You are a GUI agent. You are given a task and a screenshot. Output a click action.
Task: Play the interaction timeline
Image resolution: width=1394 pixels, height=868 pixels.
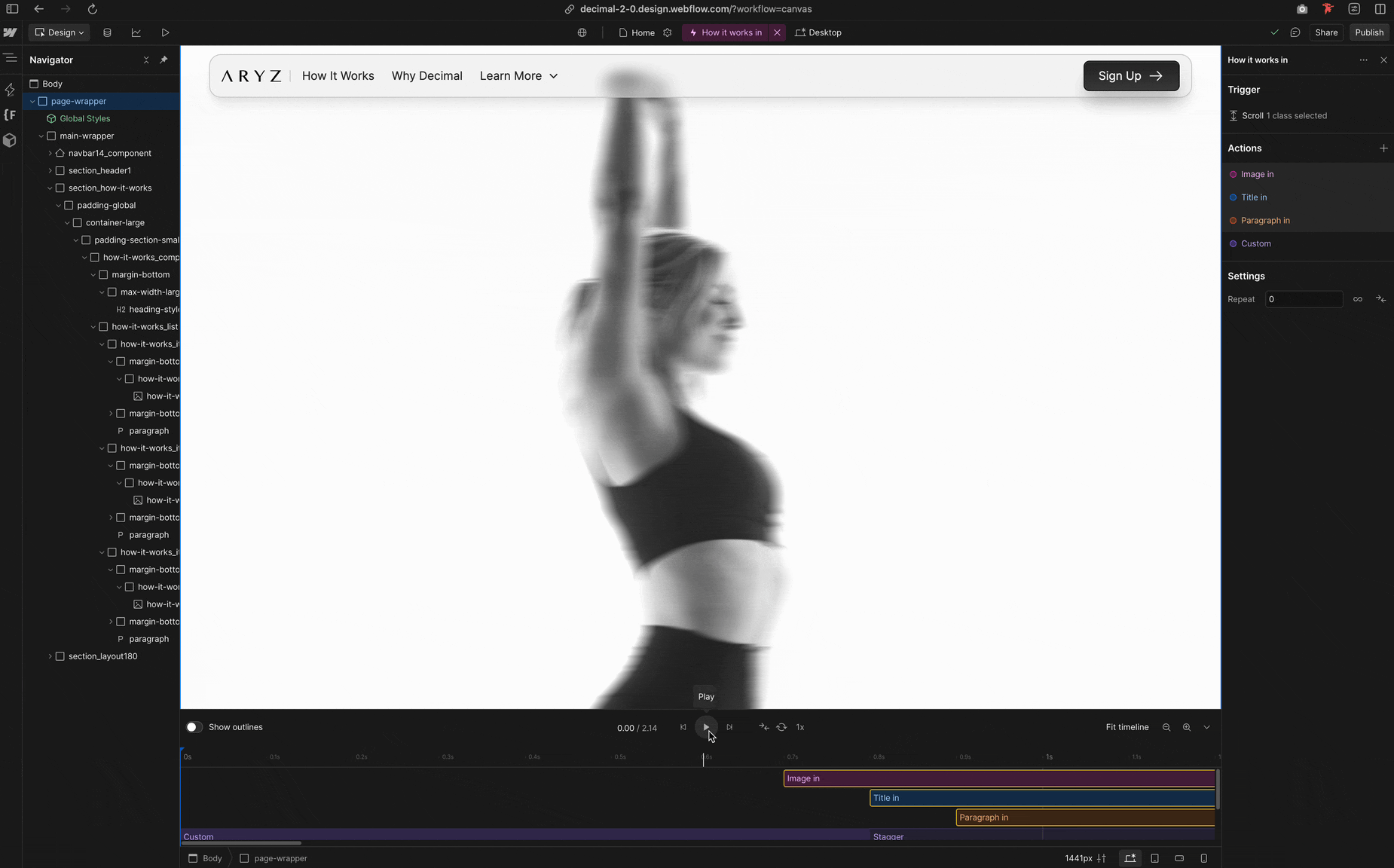(706, 727)
